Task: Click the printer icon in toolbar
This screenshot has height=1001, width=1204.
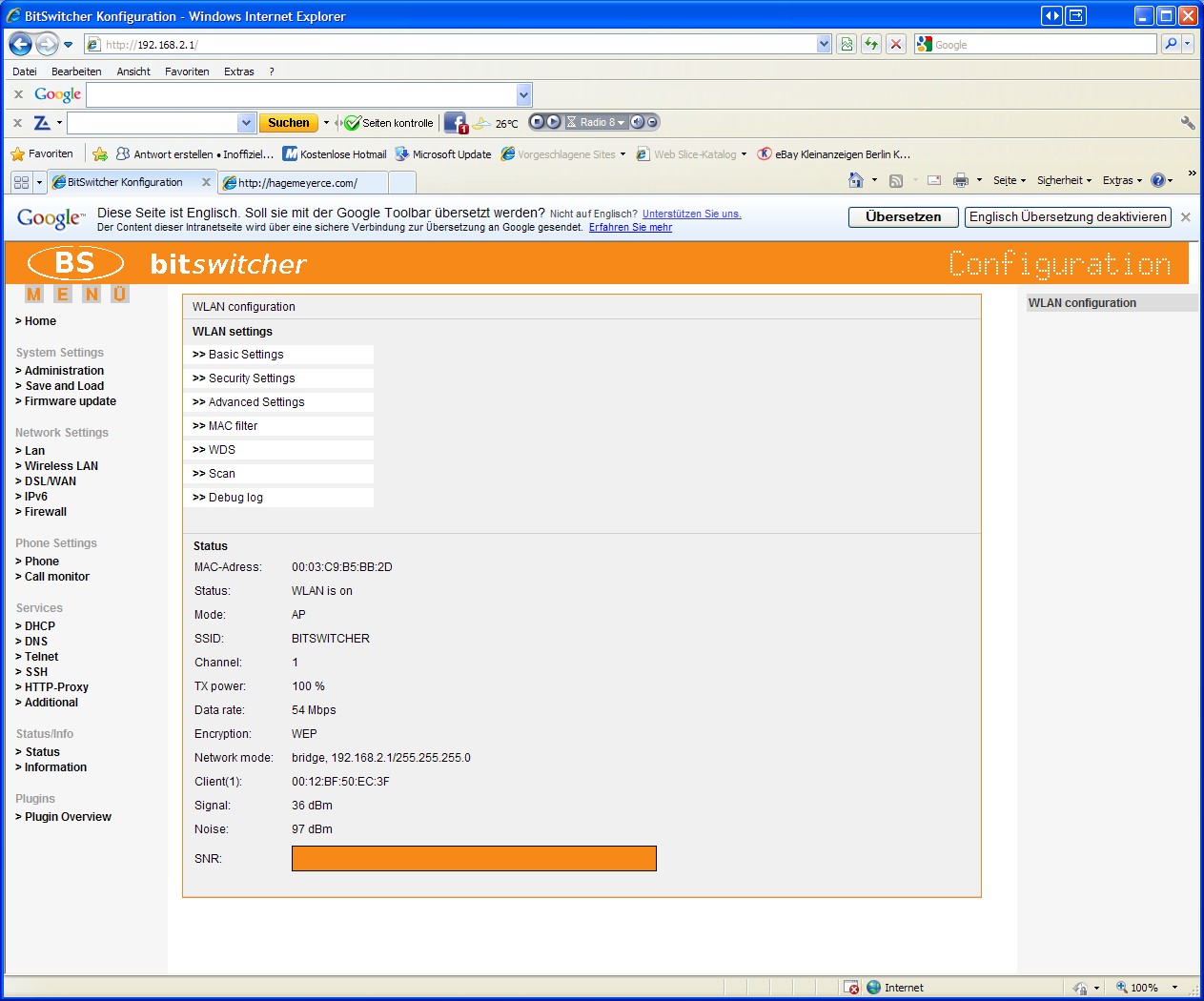Action: [960, 180]
